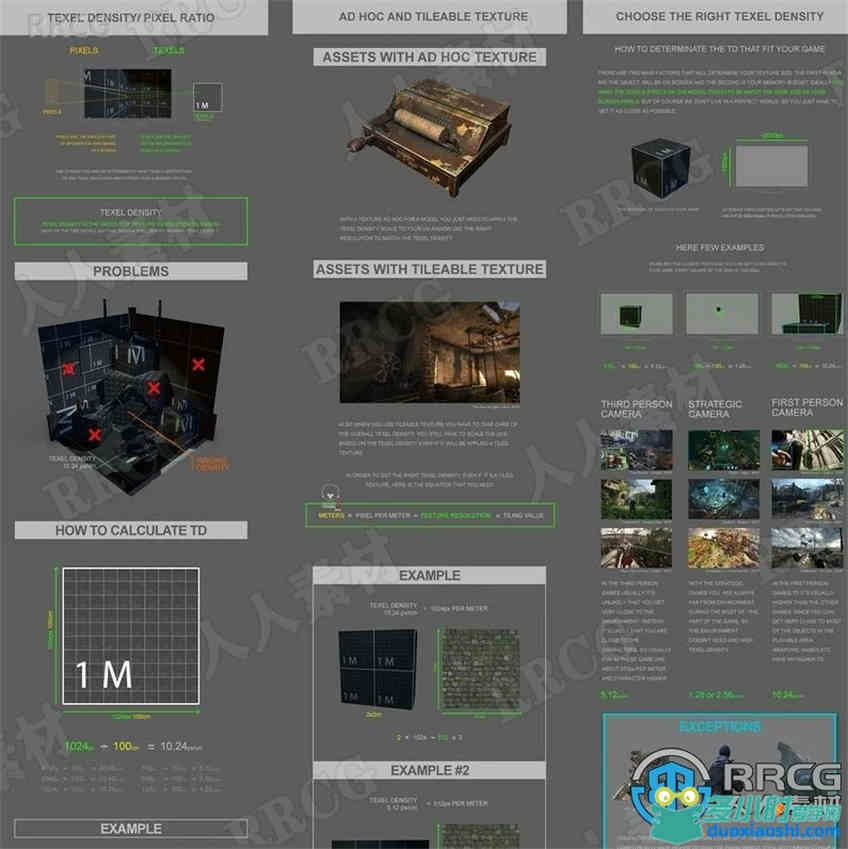The image size is (848, 849).
Task: Open the bottom screenshot under Third Person Camera
Action: (636, 548)
